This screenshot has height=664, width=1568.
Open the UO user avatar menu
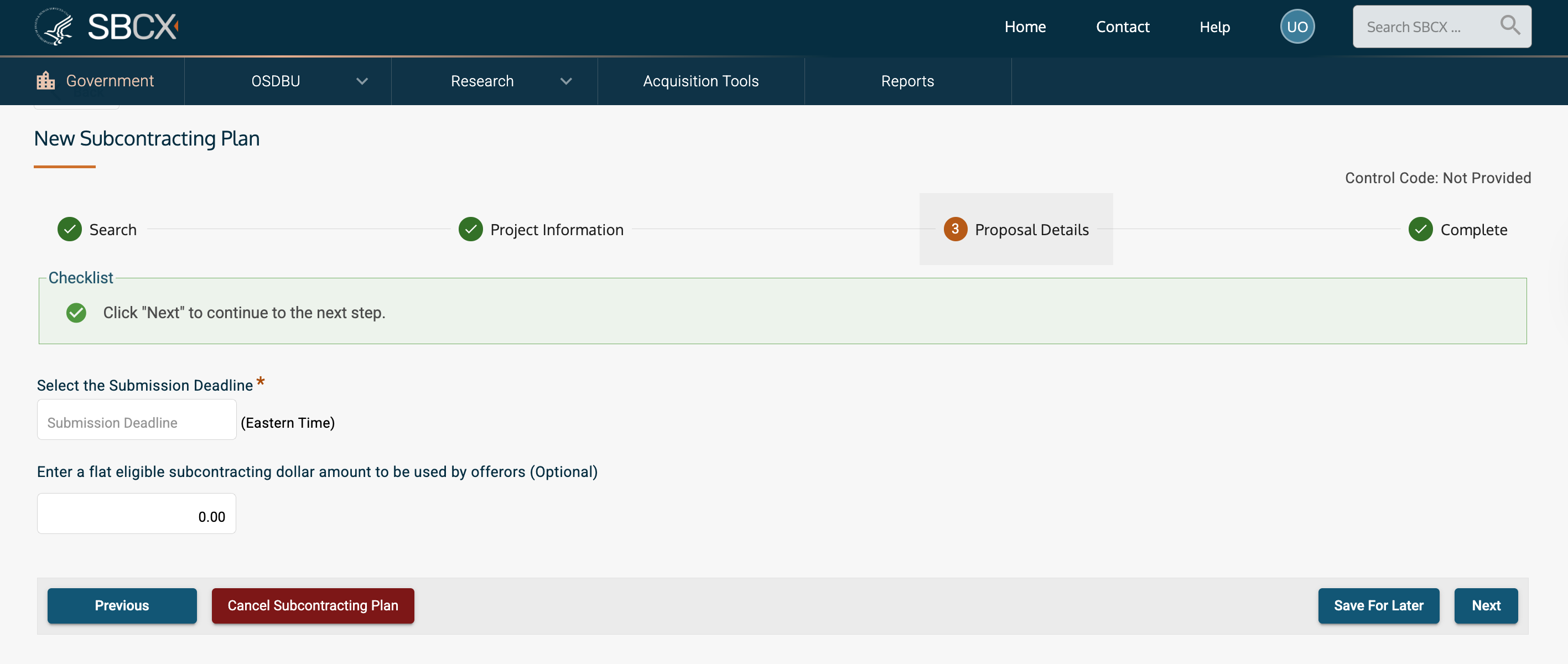1297,27
